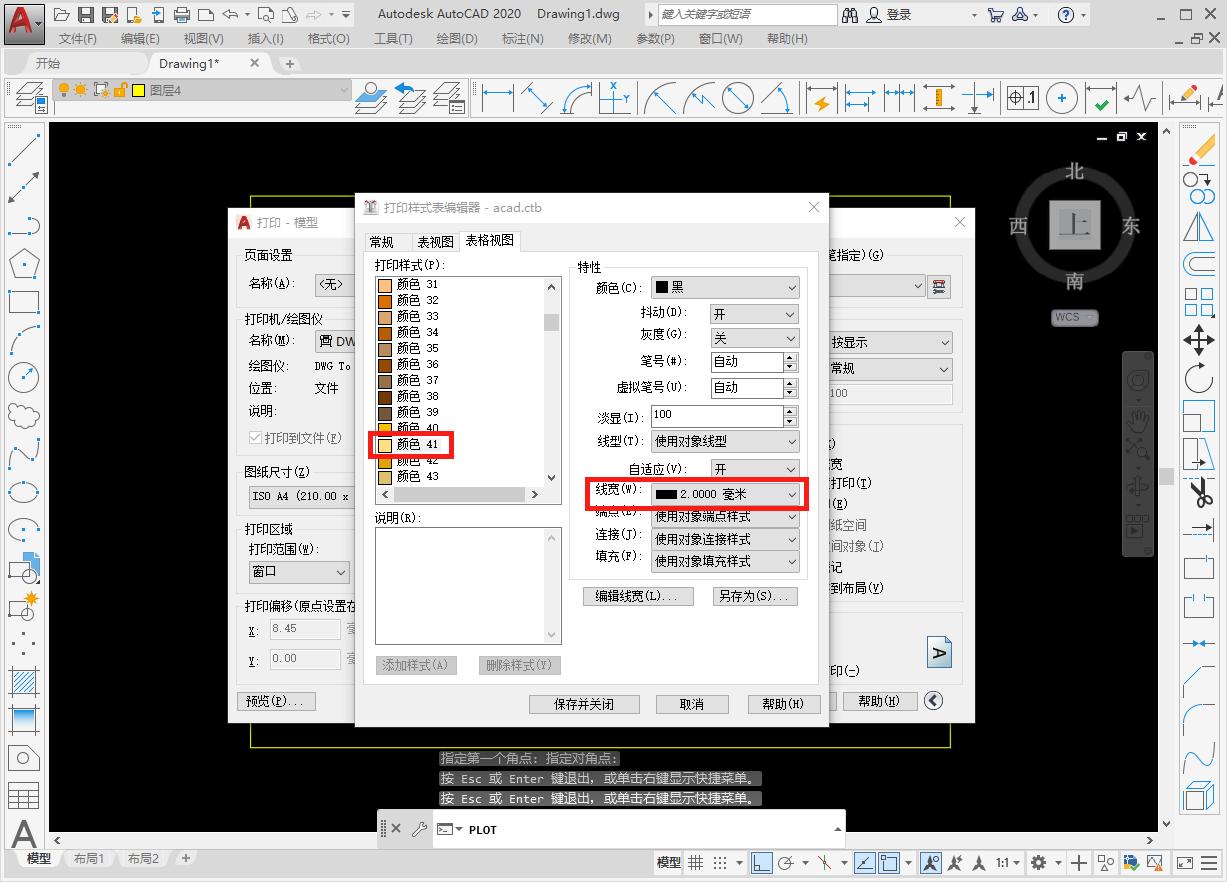Click the 保存并关闭 button
Screen dimensions: 1227x882
click(584, 703)
